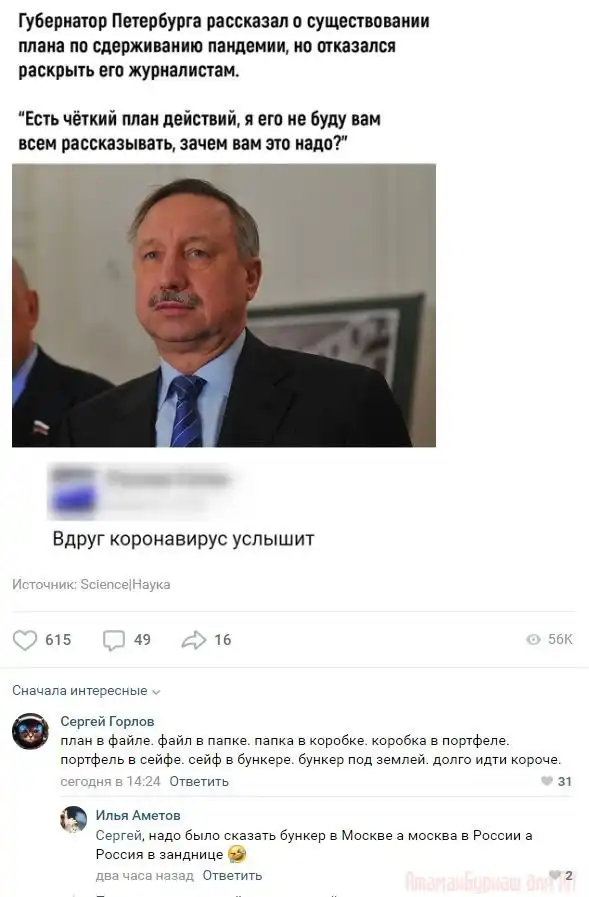Open Сергей Горлов's cat avatar
Viewport: 589px width, 897px height.
(30, 731)
